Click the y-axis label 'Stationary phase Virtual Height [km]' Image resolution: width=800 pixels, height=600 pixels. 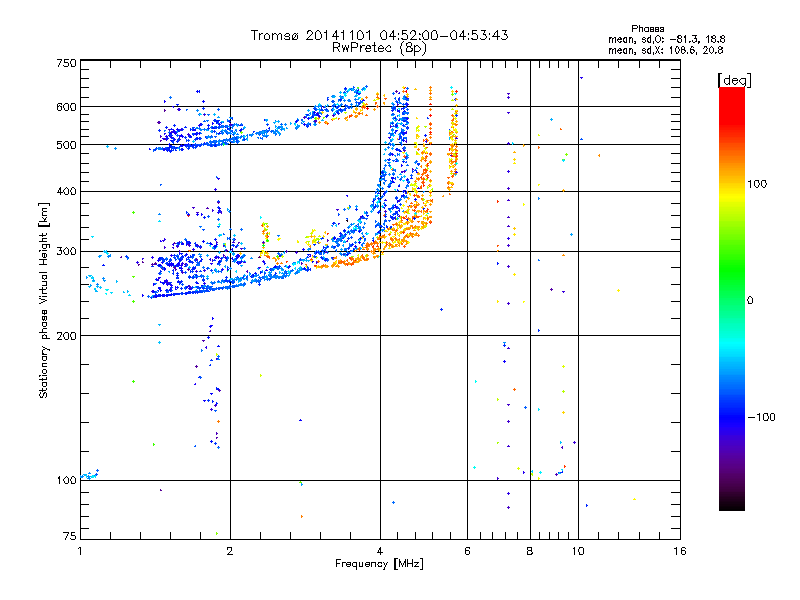pos(43,300)
